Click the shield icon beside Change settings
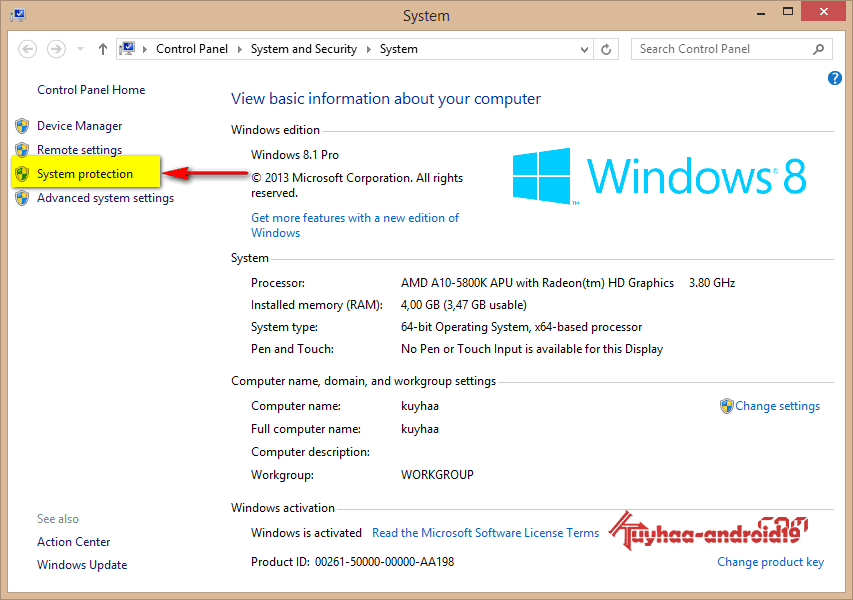This screenshot has width=853, height=600. [726, 406]
